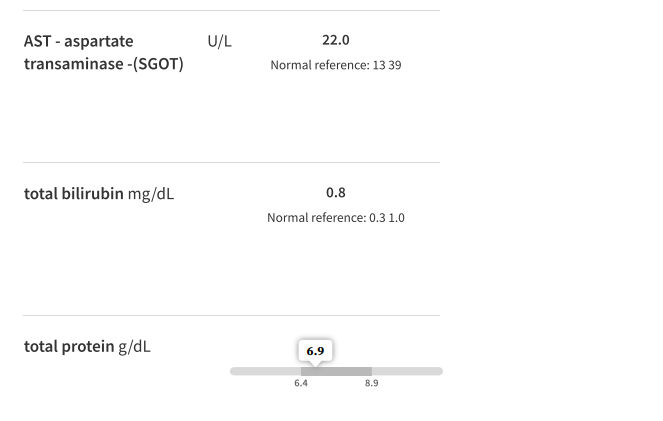The width and height of the screenshot is (663, 421).
Task: Click the 6.9 total protein value marker
Action: [x=315, y=351]
